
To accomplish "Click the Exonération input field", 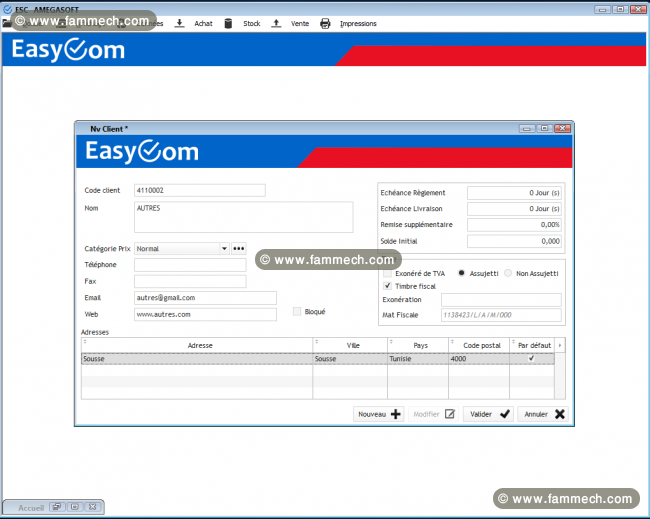I will click(x=502, y=299).
